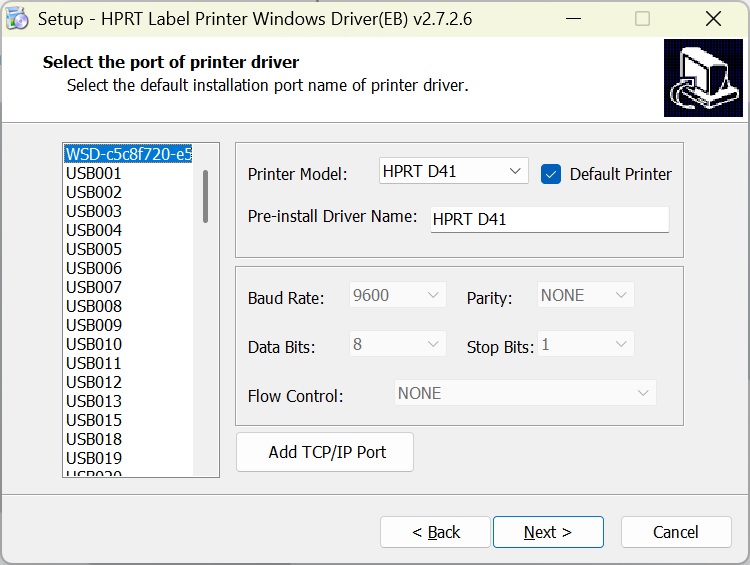This screenshot has height=565, width=750.
Task: Open the Parity dropdown
Action: click(585, 296)
